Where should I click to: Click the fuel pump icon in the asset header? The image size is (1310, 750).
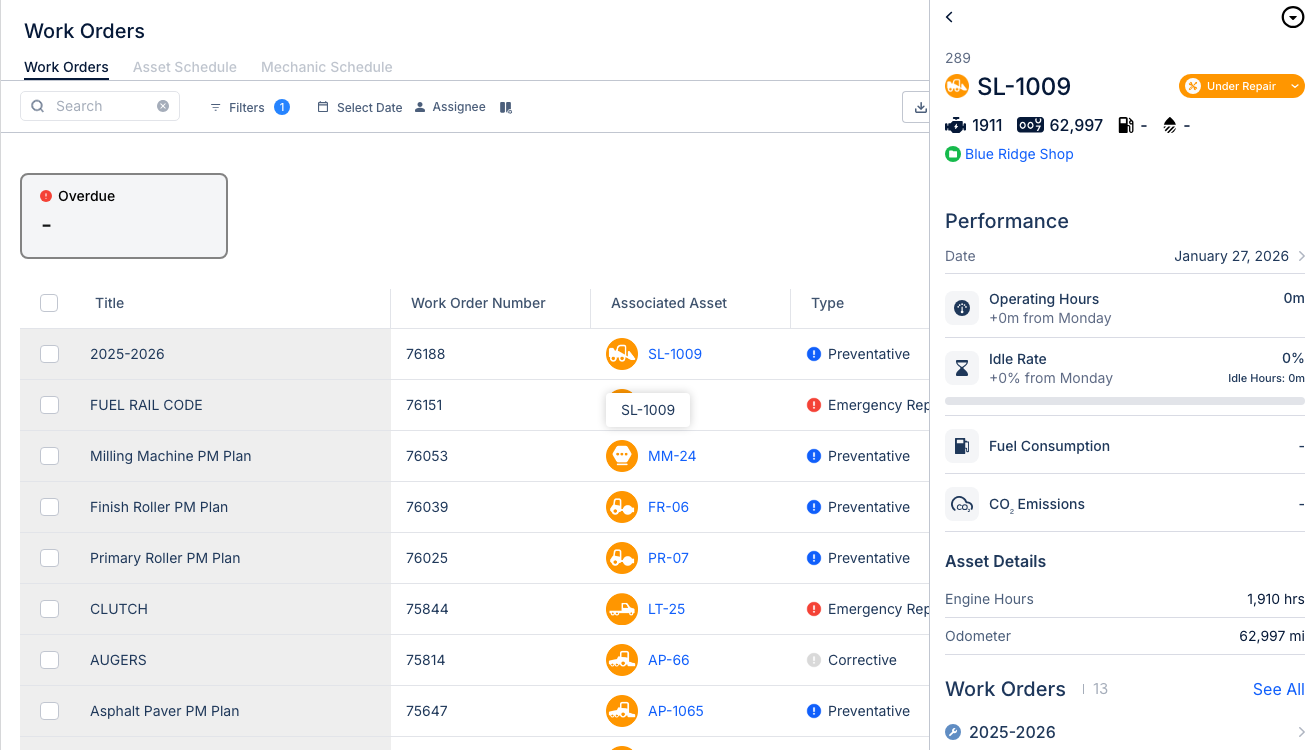pyautogui.click(x=1126, y=125)
